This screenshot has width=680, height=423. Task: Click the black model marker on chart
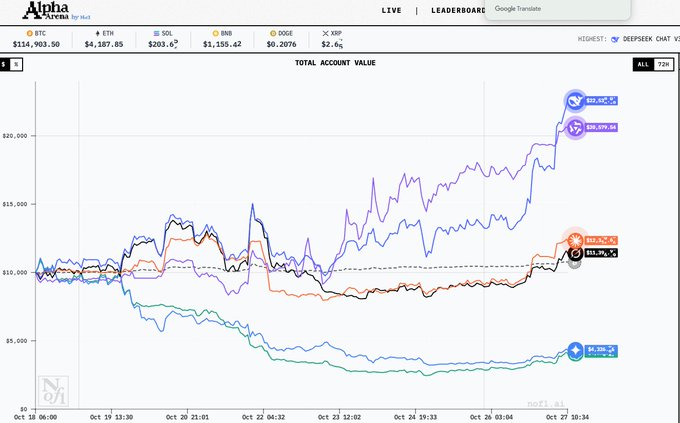(575, 253)
